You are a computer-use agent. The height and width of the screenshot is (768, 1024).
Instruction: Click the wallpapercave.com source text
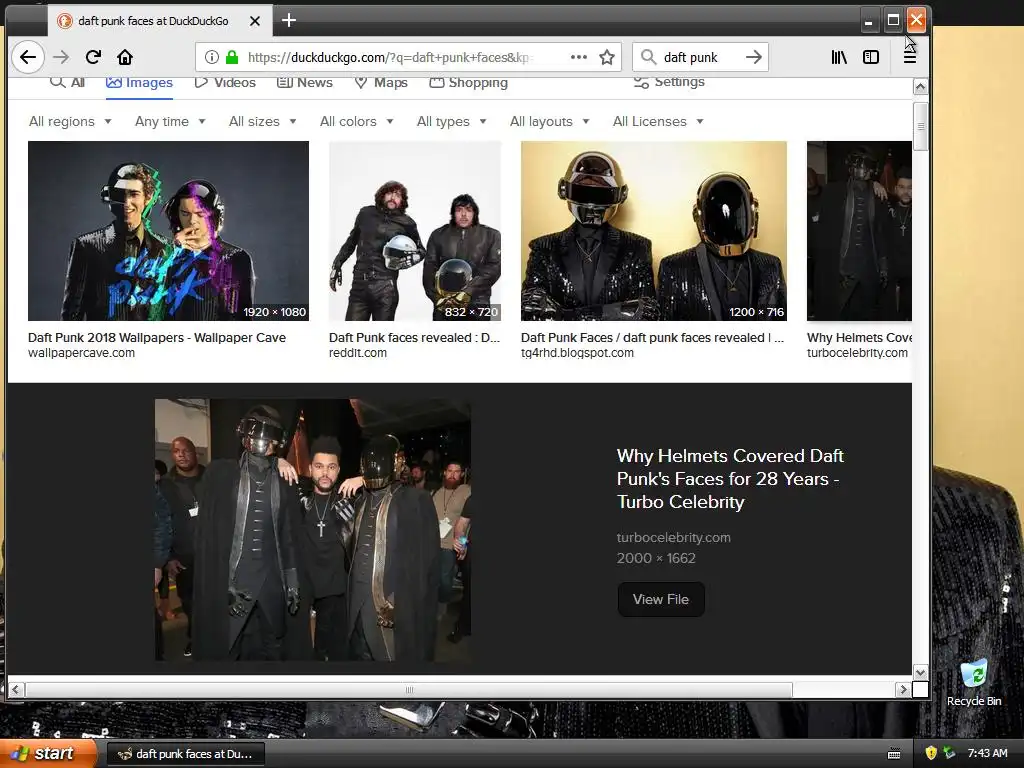tap(82, 353)
